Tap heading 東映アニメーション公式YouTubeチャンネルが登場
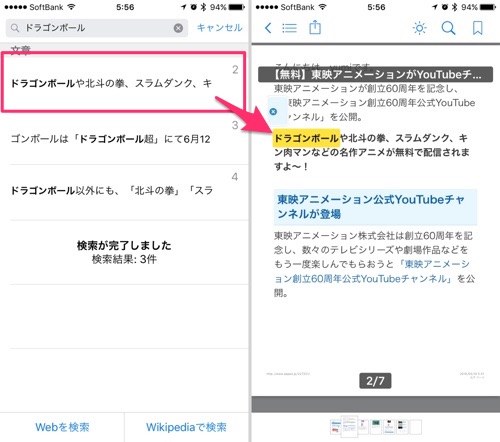This screenshot has height=442, width=500. coord(375,207)
